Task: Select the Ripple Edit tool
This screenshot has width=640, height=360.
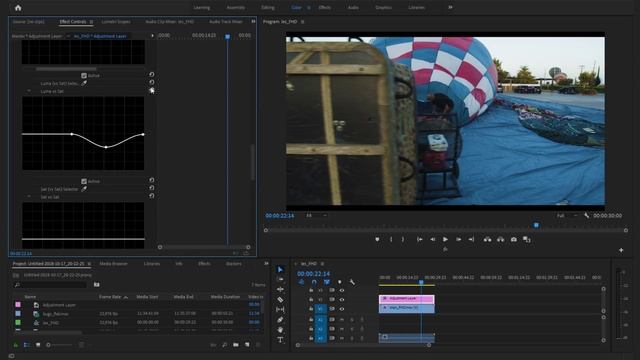Action: [x=280, y=289]
